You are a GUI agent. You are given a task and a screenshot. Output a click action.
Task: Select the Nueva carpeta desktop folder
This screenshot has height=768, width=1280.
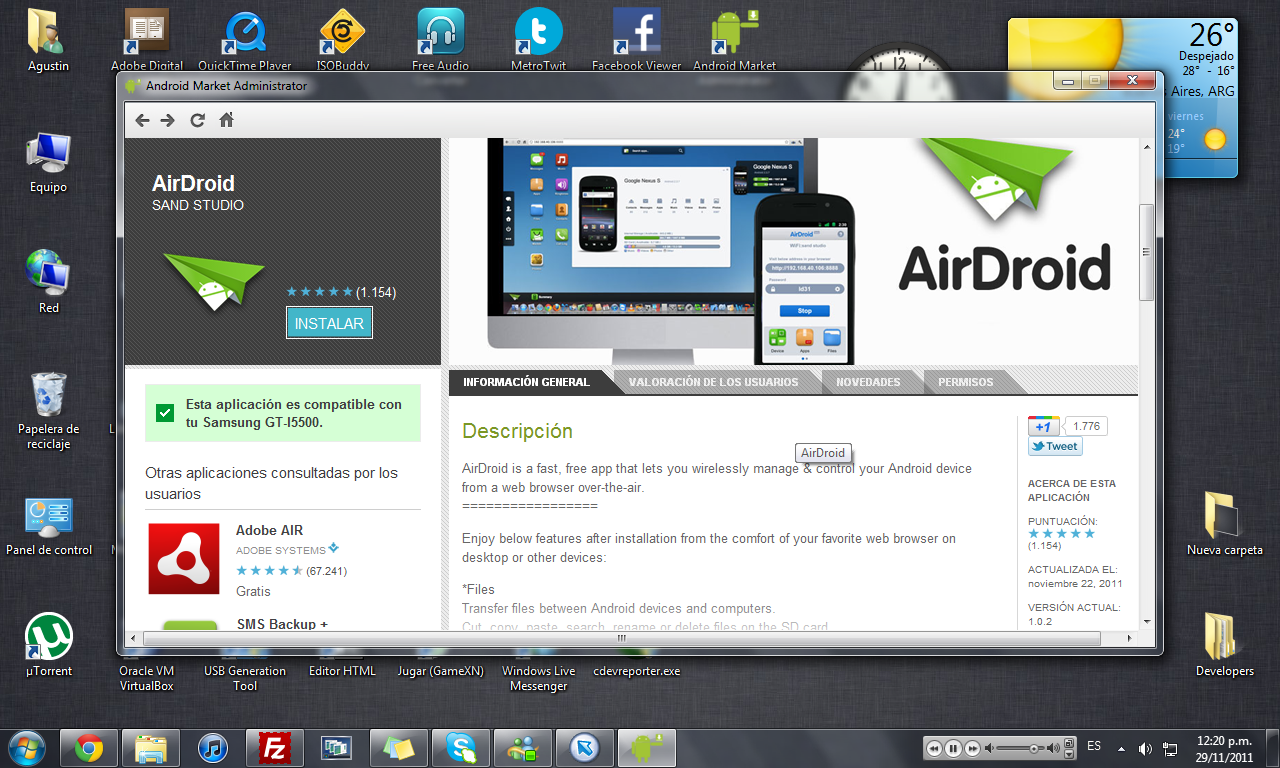point(1224,524)
